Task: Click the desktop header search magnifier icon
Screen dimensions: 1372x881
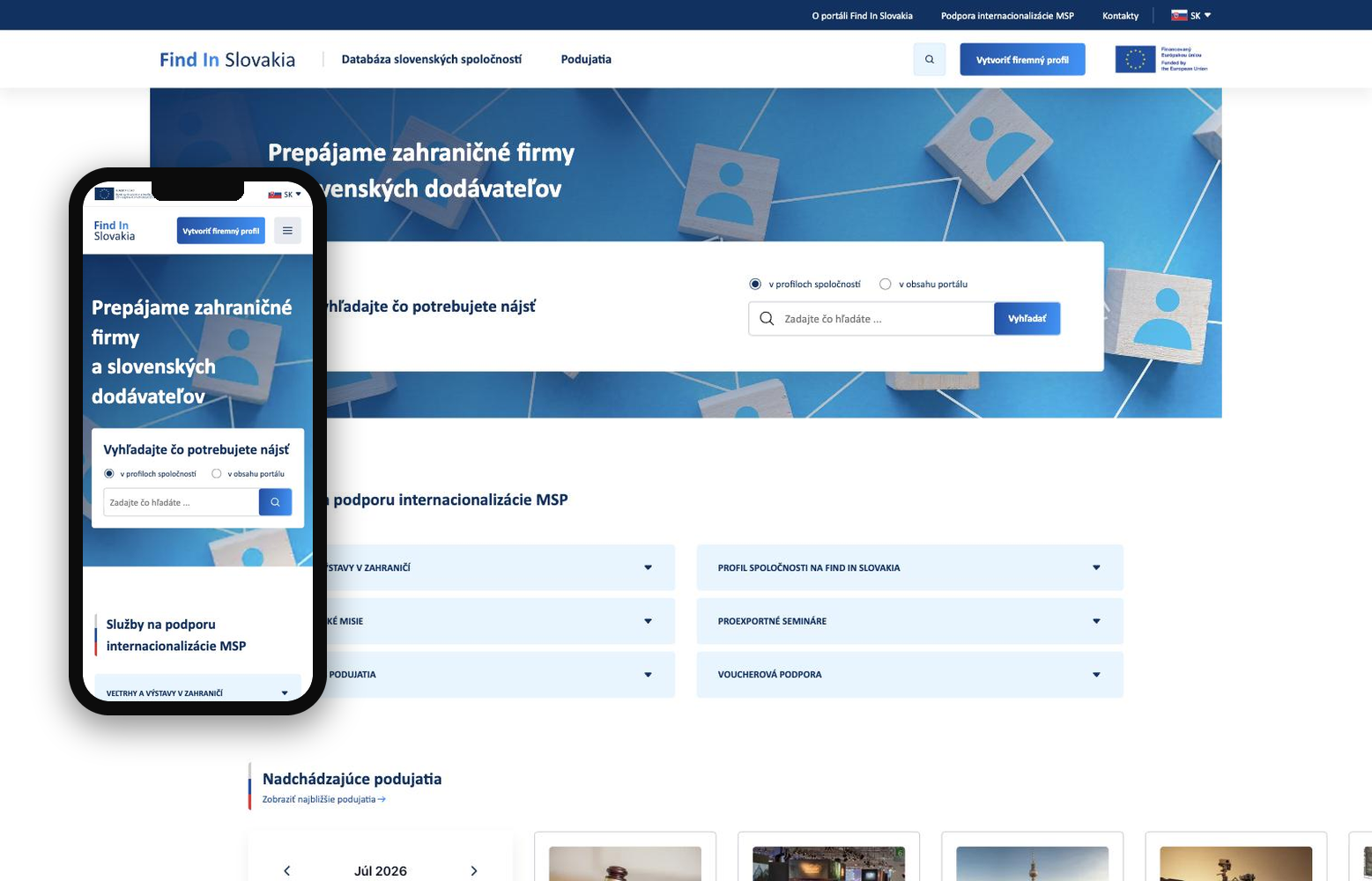Action: click(929, 60)
